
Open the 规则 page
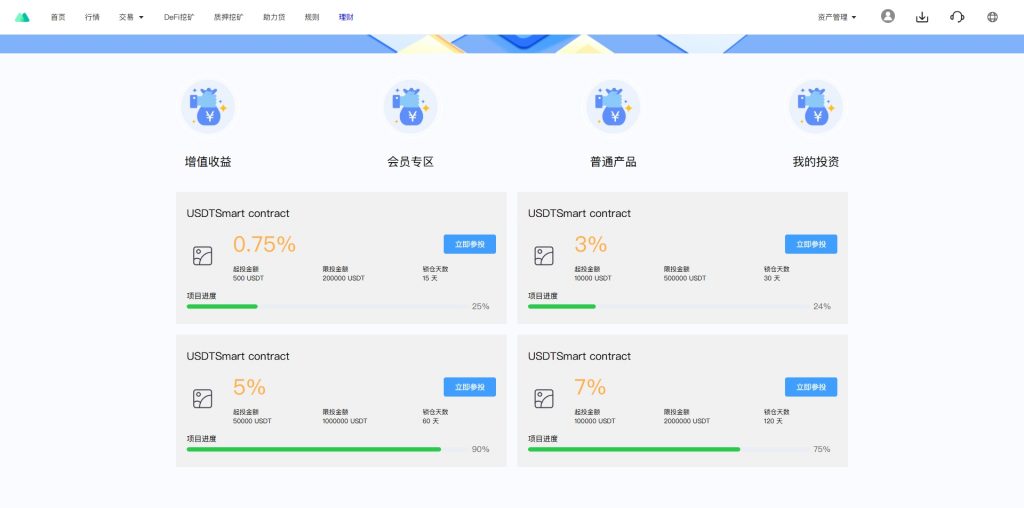(x=312, y=17)
